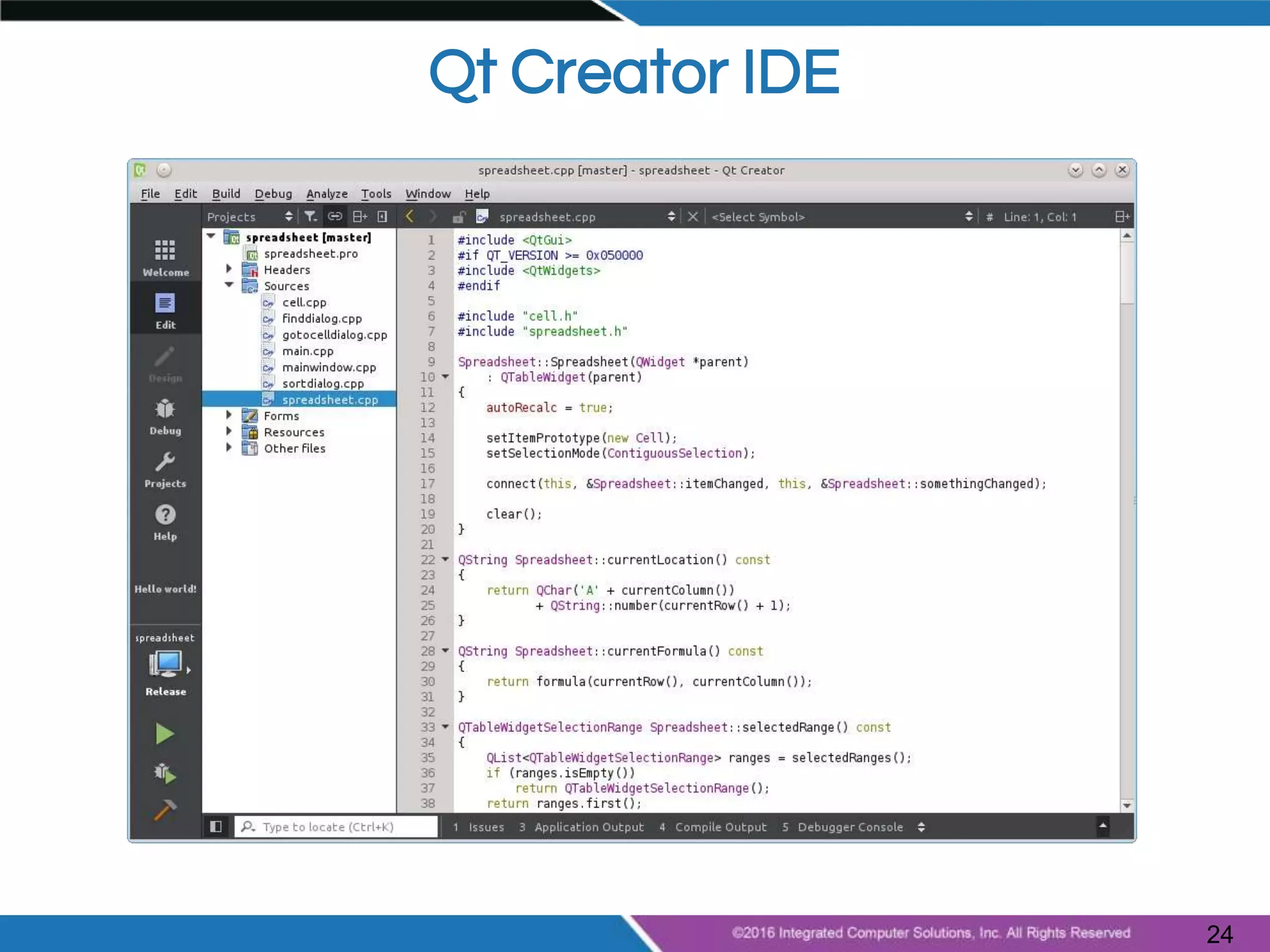
Task: Fold currentFormula function at line 28
Action: (x=445, y=651)
